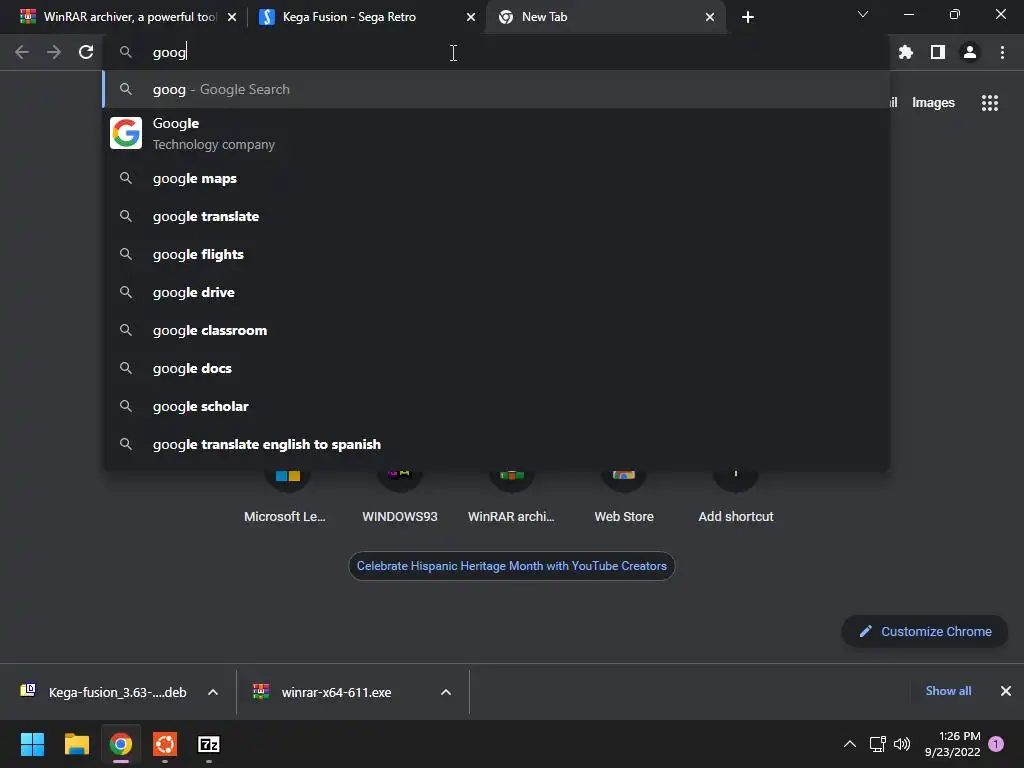The width and height of the screenshot is (1024, 768).
Task: Close the New Tab tab
Action: click(710, 17)
